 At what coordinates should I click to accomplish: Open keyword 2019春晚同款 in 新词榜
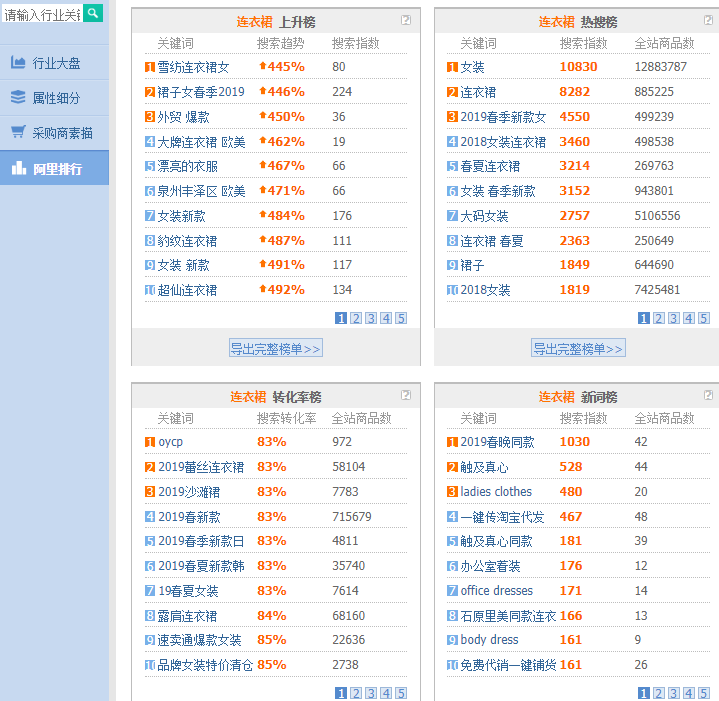[497, 442]
